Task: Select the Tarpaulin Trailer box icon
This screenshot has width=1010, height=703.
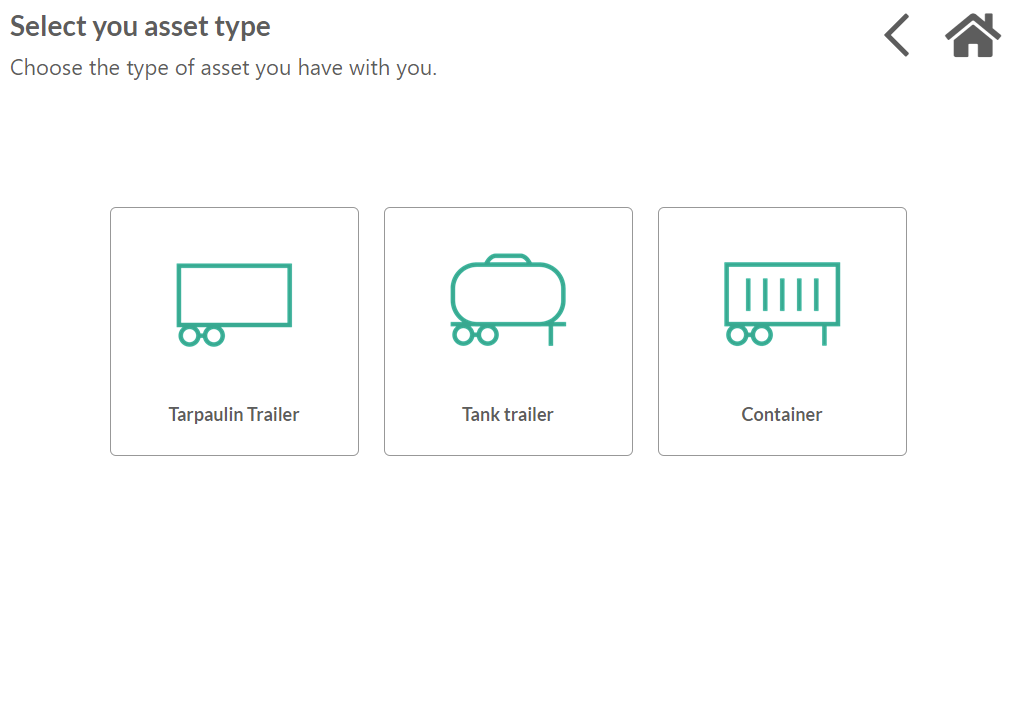Action: click(x=234, y=305)
